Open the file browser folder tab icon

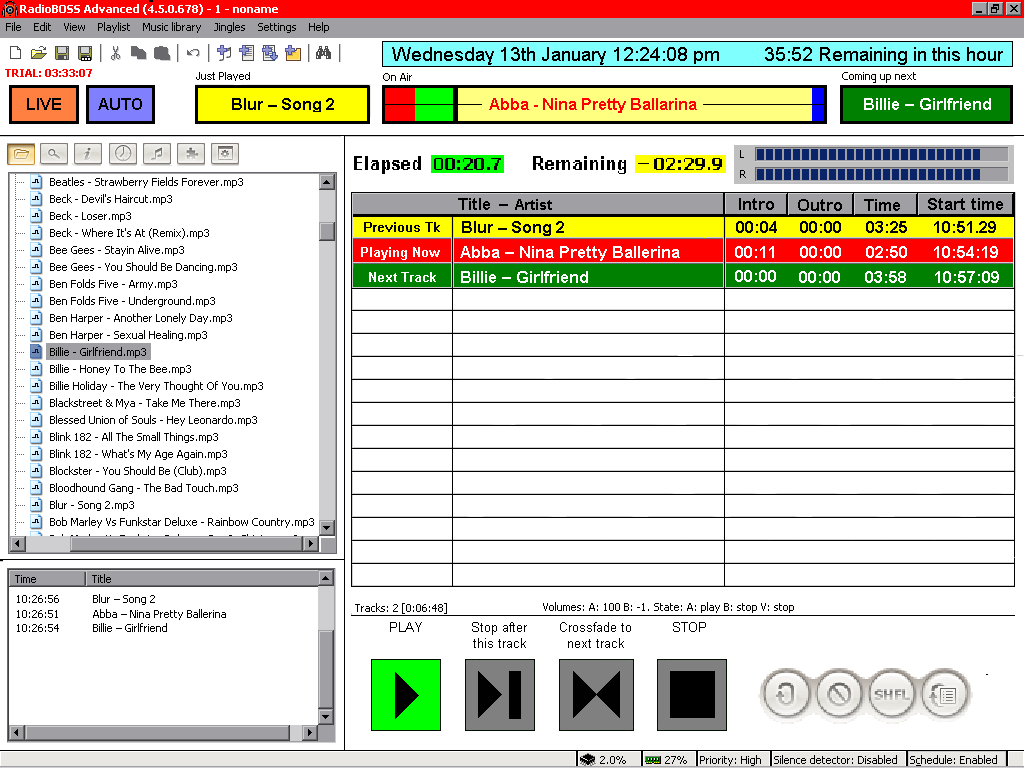tap(21, 153)
